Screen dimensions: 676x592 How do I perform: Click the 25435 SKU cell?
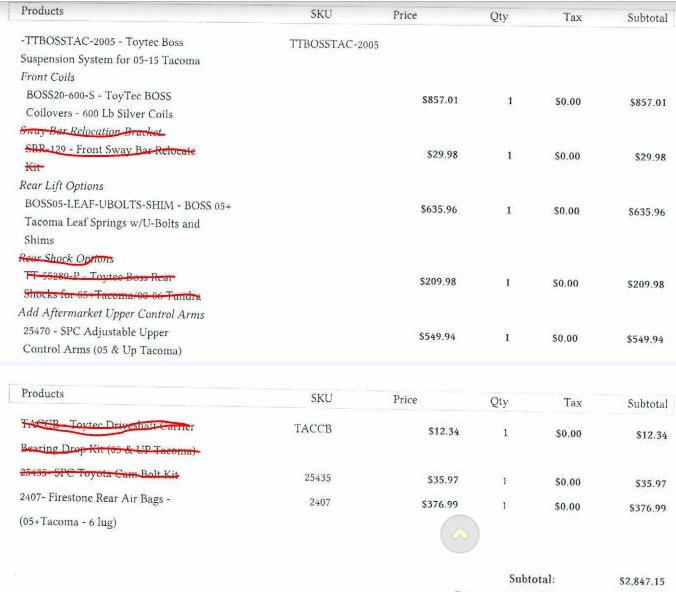pyautogui.click(x=318, y=477)
